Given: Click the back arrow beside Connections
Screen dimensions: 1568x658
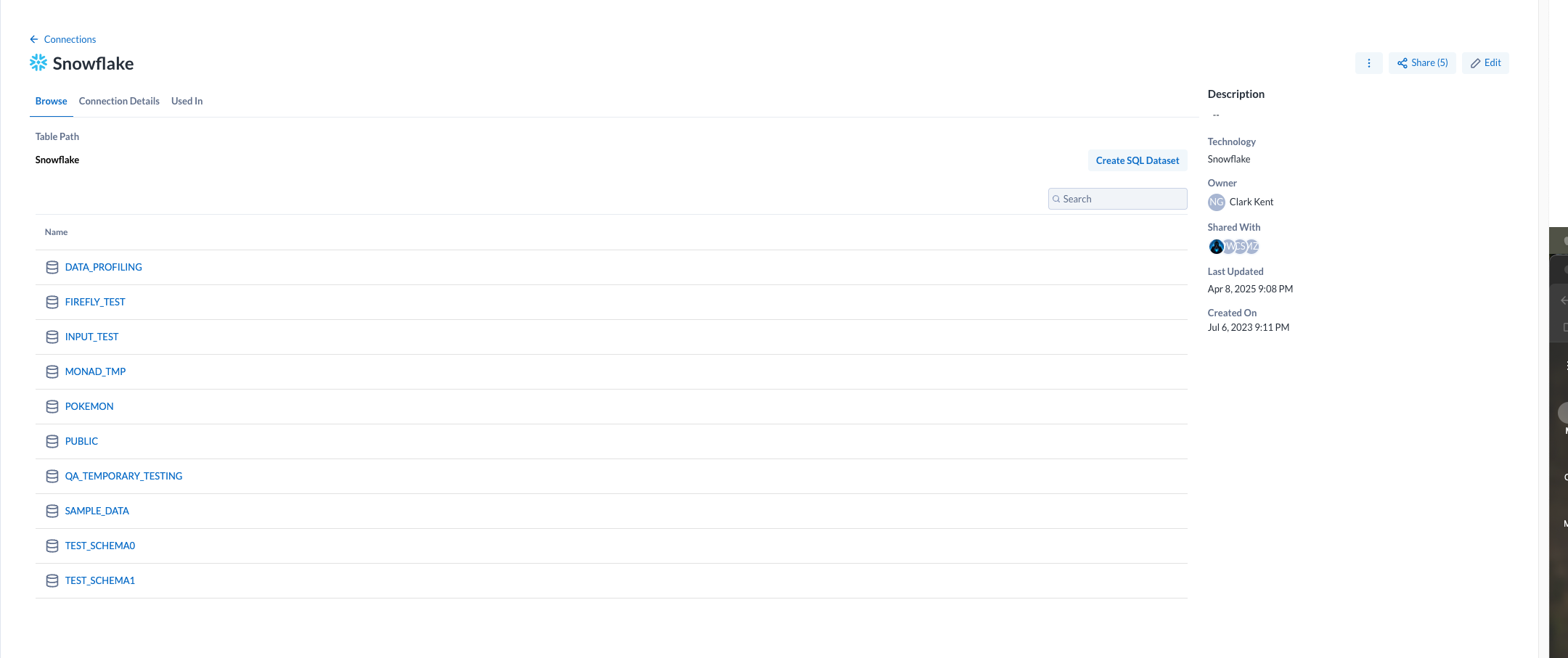Looking at the screenshot, I should (x=33, y=39).
